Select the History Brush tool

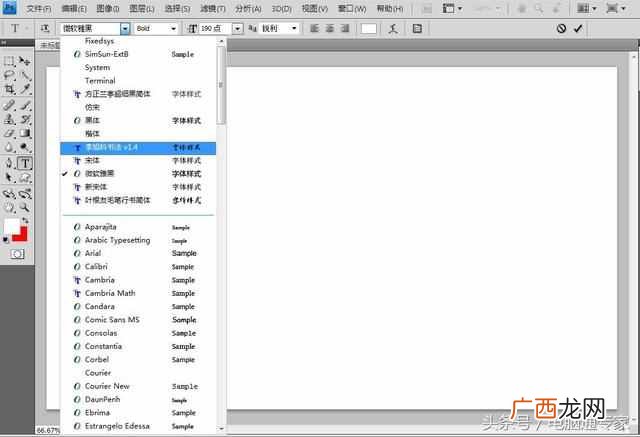[24, 119]
